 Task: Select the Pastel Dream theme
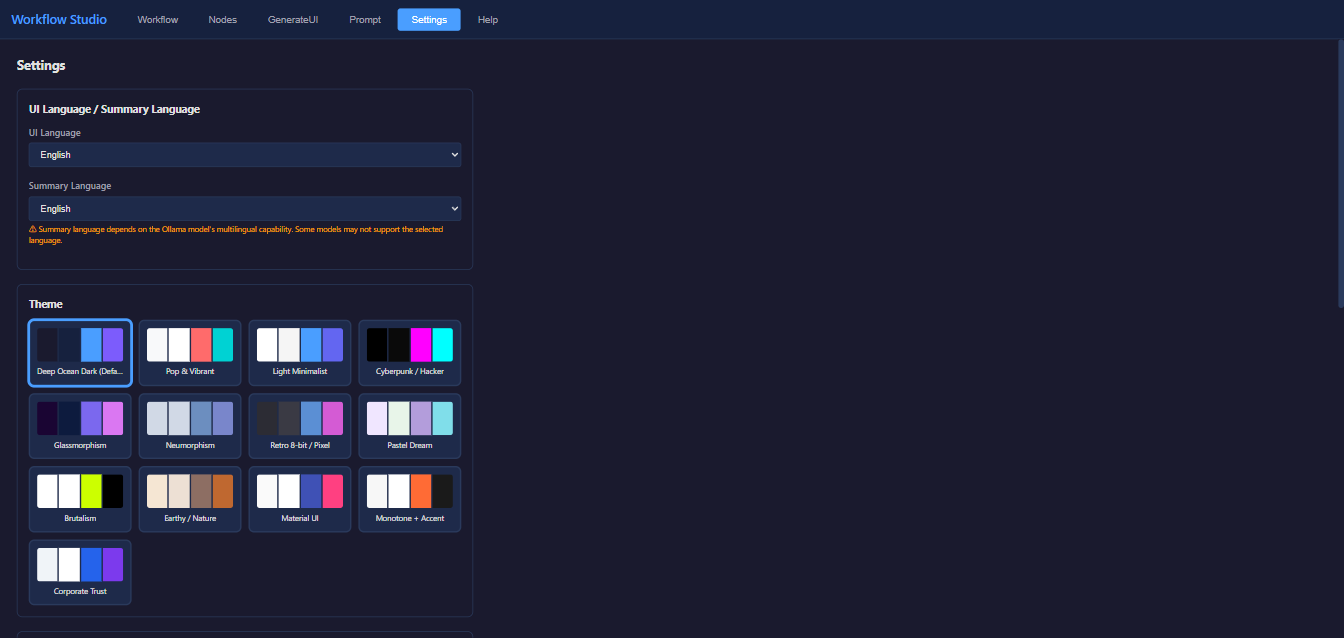click(x=410, y=426)
